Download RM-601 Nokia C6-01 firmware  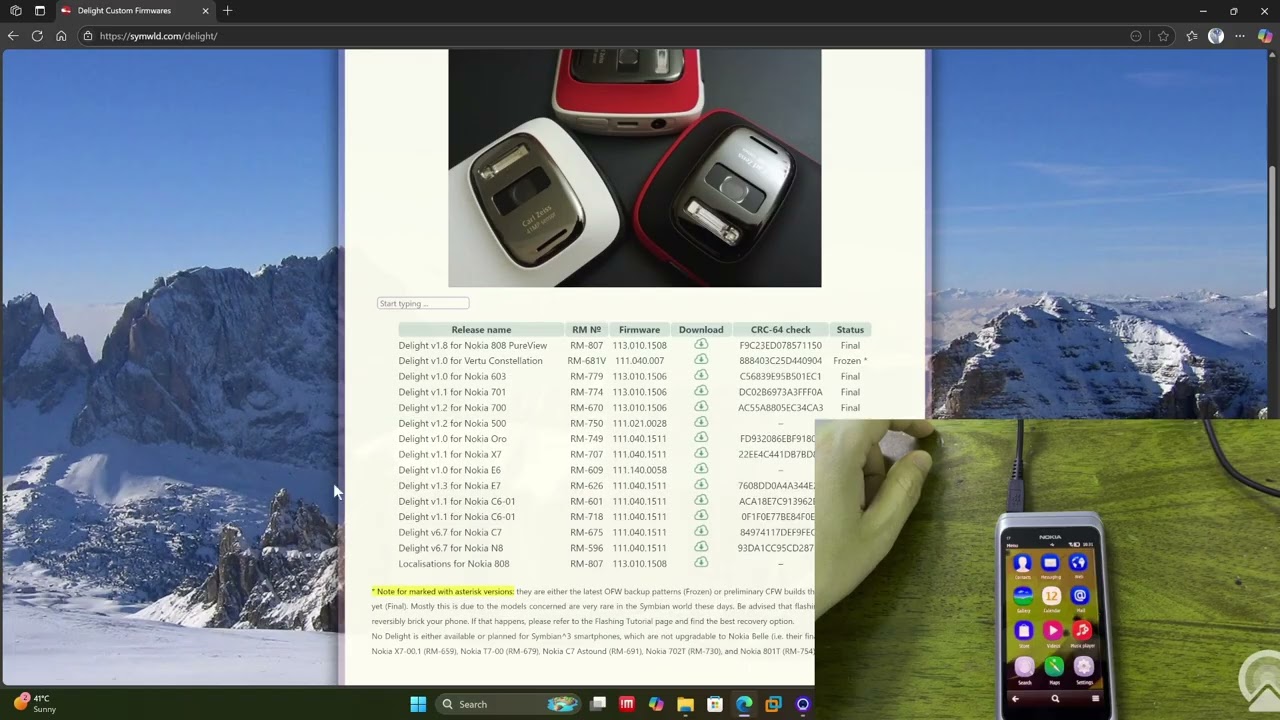click(x=701, y=501)
